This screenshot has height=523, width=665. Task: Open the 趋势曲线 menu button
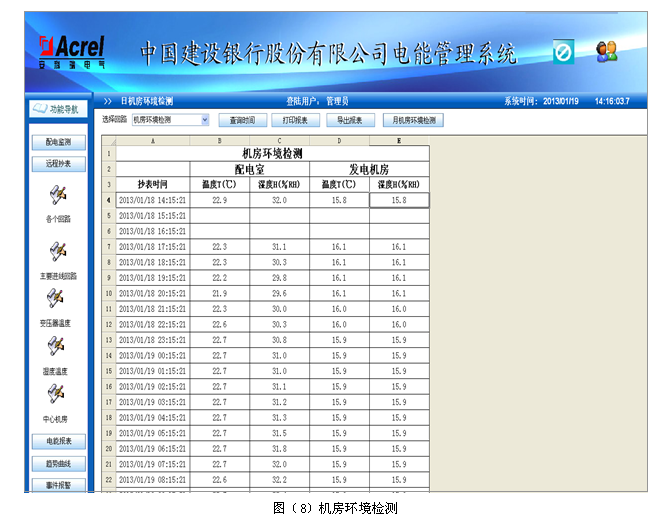[59, 464]
